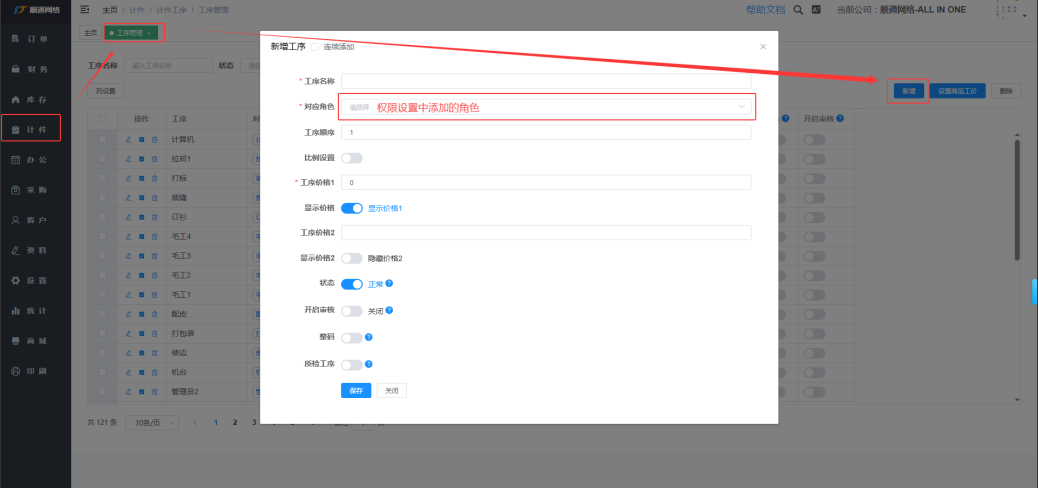The height and width of the screenshot is (488, 1038).
Task: Click the 订单 icon in the sidebar
Action: (16, 39)
